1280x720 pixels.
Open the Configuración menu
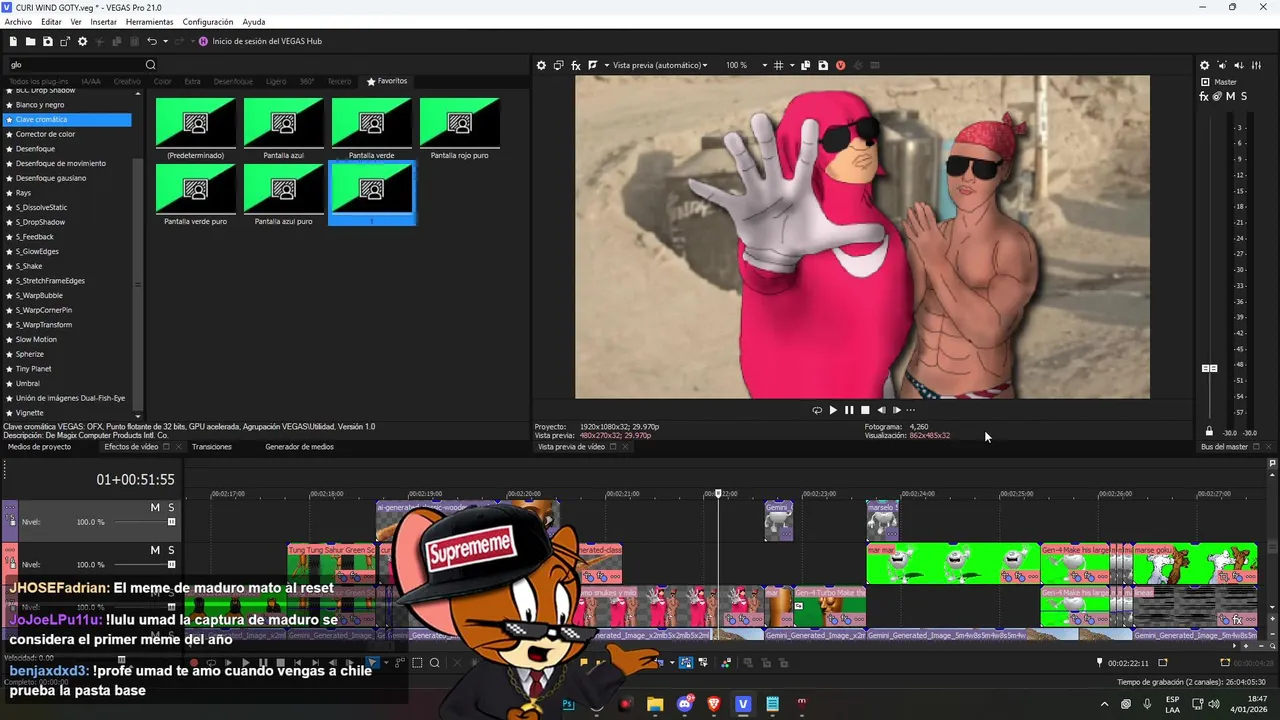[208, 22]
